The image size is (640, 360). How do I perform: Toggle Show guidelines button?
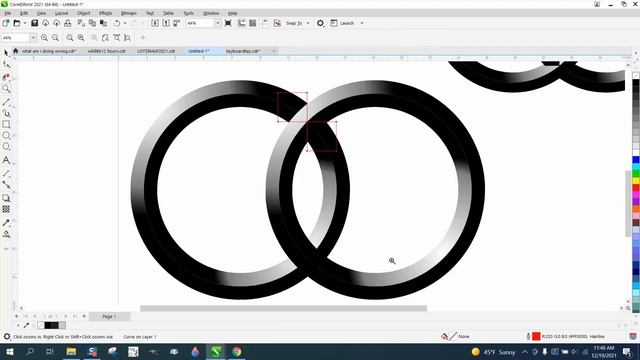click(x=264, y=23)
